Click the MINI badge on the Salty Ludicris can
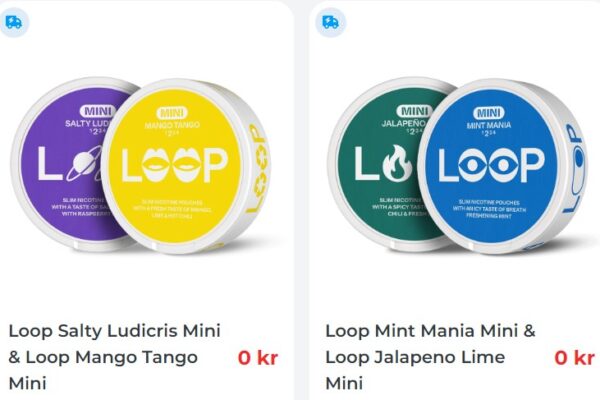The height and width of the screenshot is (400, 600). click(x=98, y=111)
